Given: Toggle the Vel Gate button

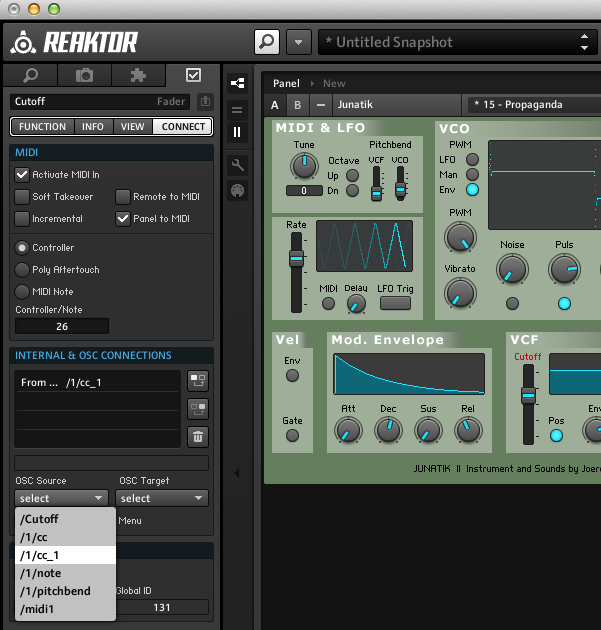Looking at the screenshot, I should 292,436.
